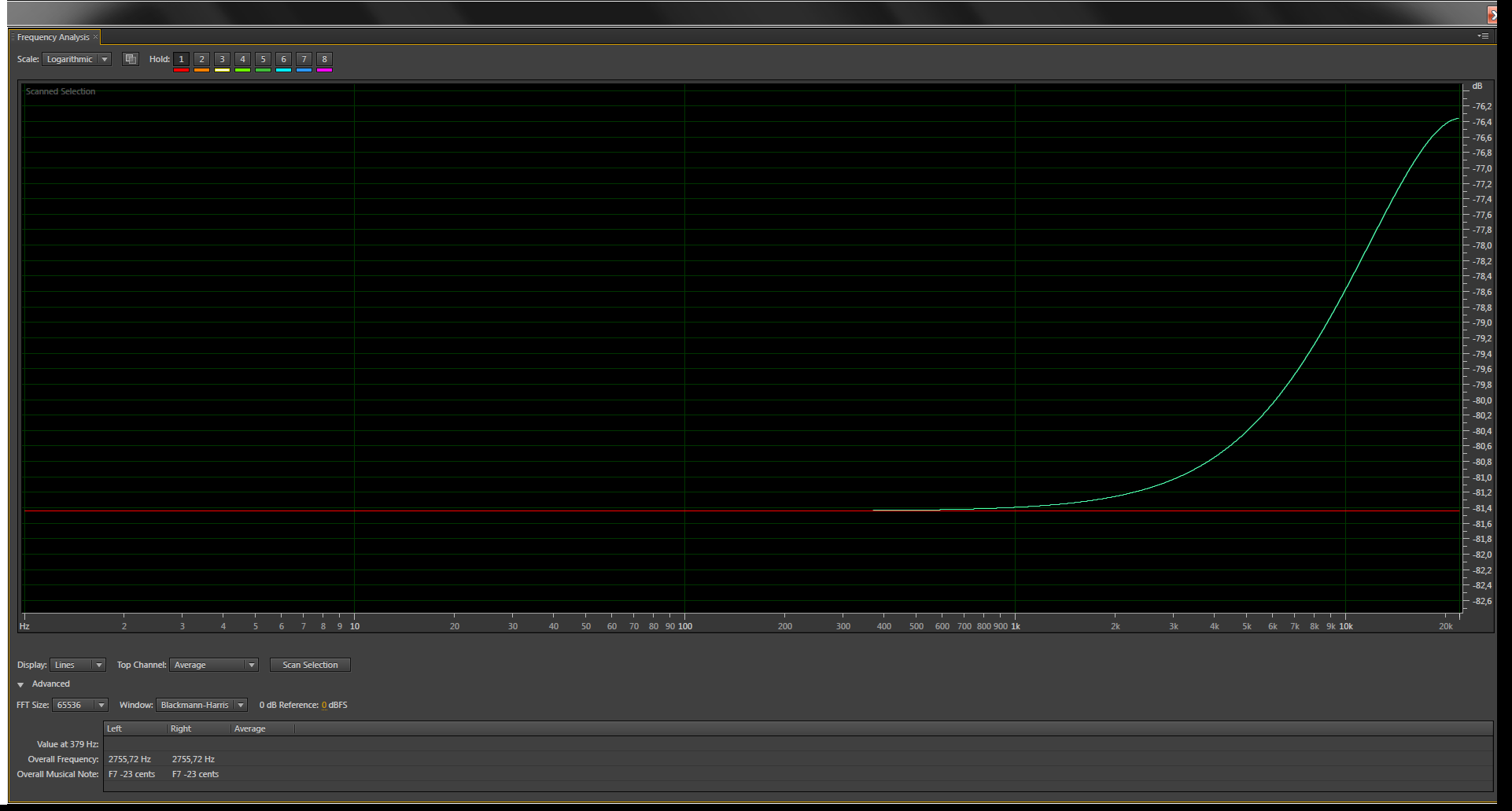Click the dB unit label above the level axis
Image resolution: width=1512 pixels, height=811 pixels.
coord(1477,86)
